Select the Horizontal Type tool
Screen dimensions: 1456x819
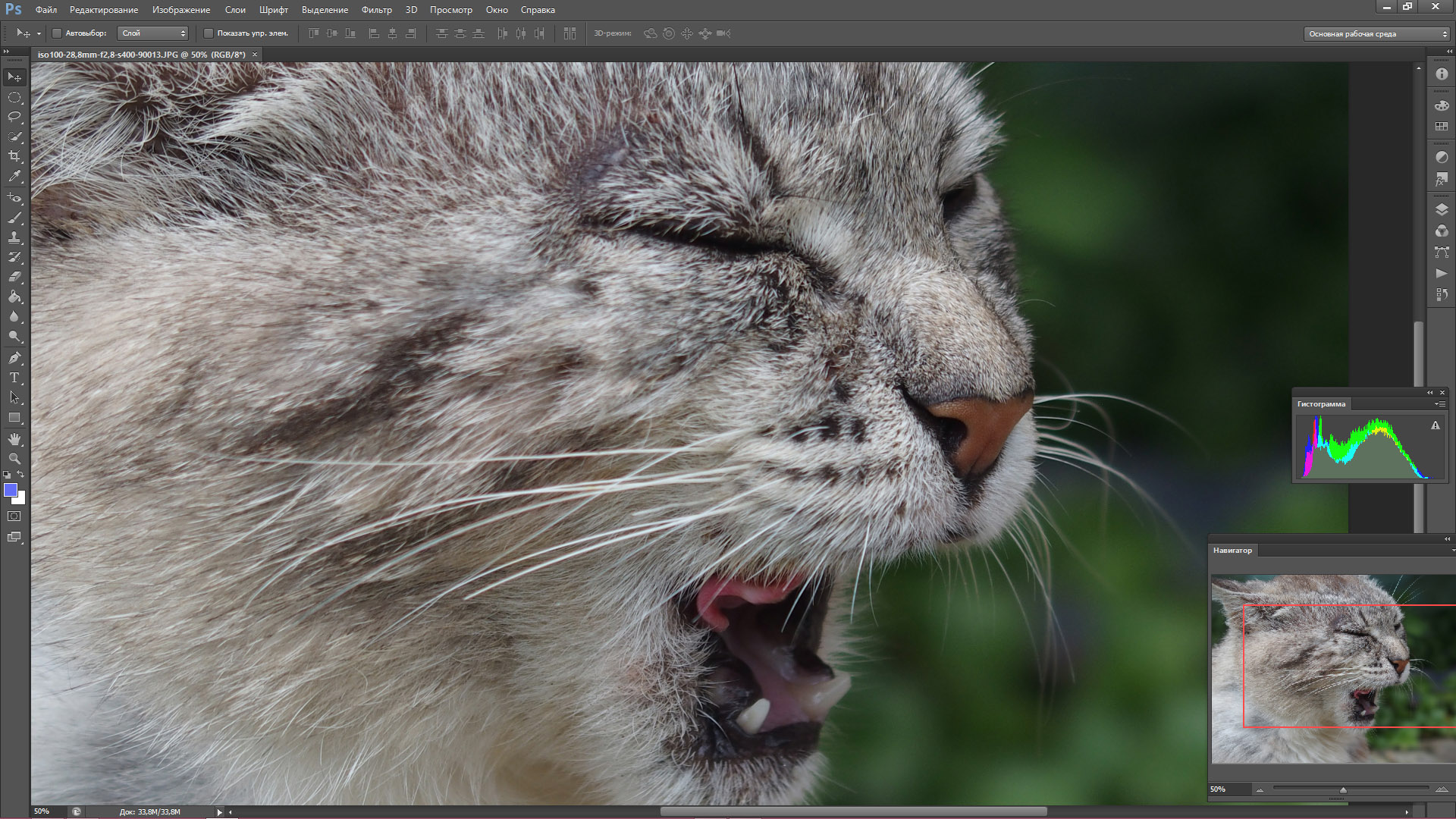[x=14, y=378]
